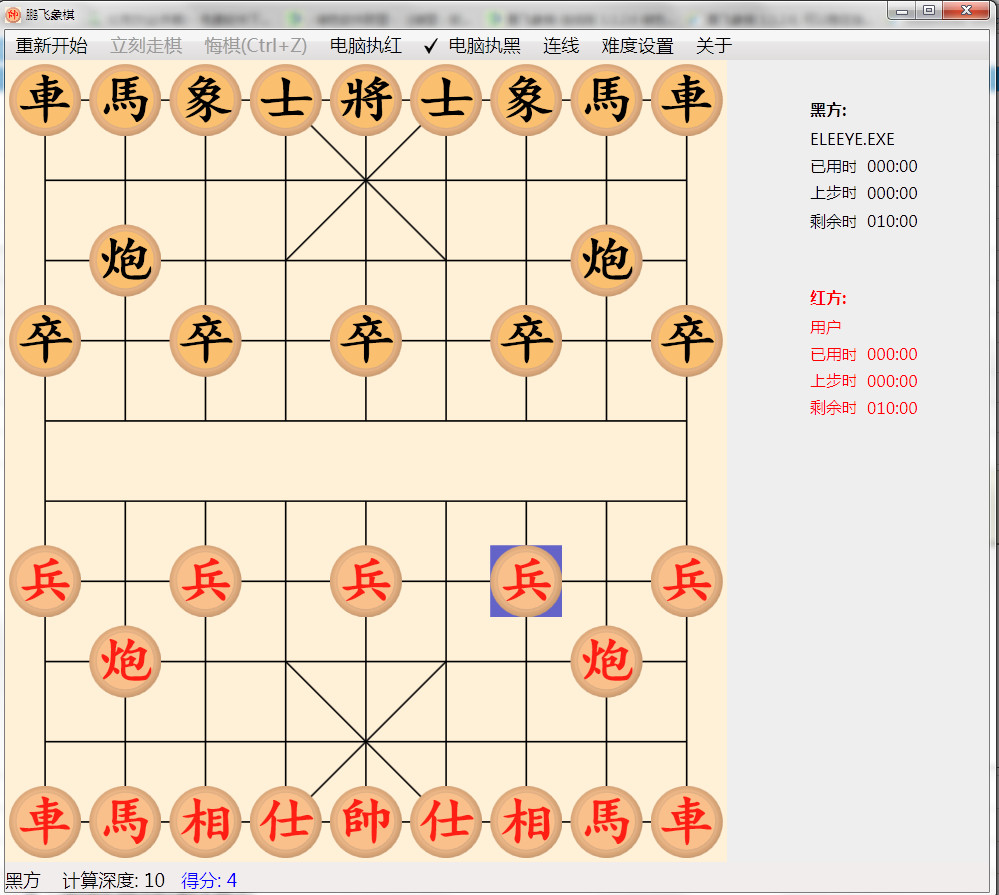This screenshot has height=895, width=999.
Task: Select black right cannon 炮
Action: tap(607, 260)
